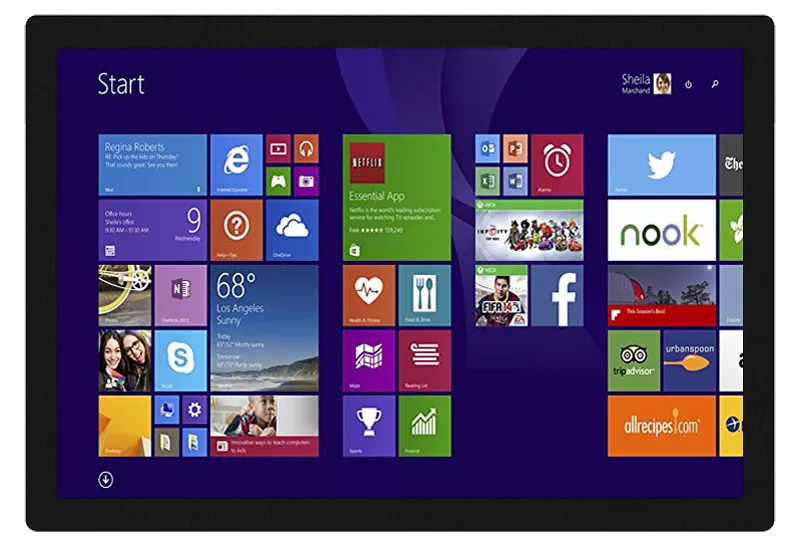Screen dimensions: 800x546
Task: Open the Internet Explorer tile
Action: tap(236, 164)
